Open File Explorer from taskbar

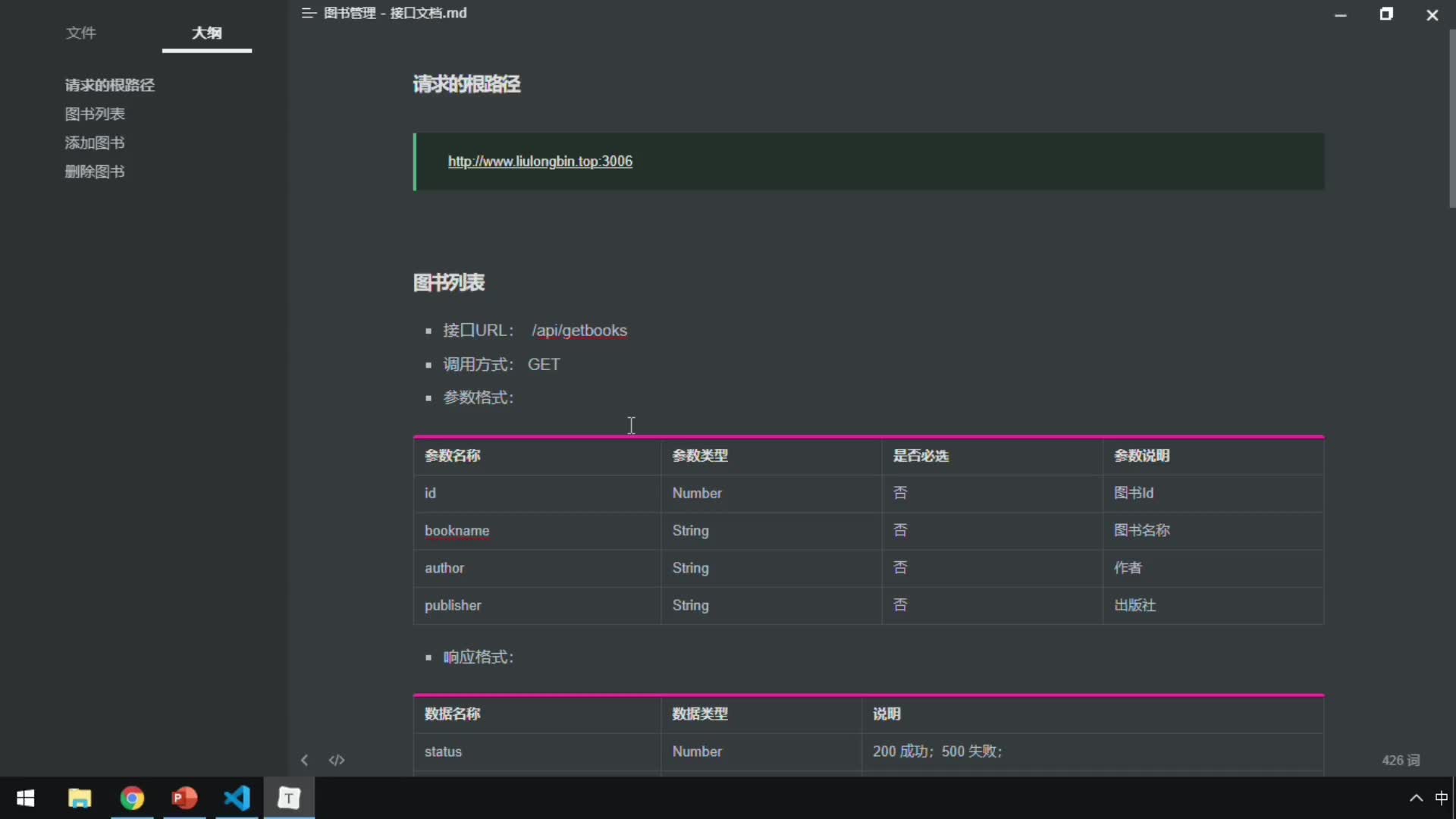[x=80, y=798]
